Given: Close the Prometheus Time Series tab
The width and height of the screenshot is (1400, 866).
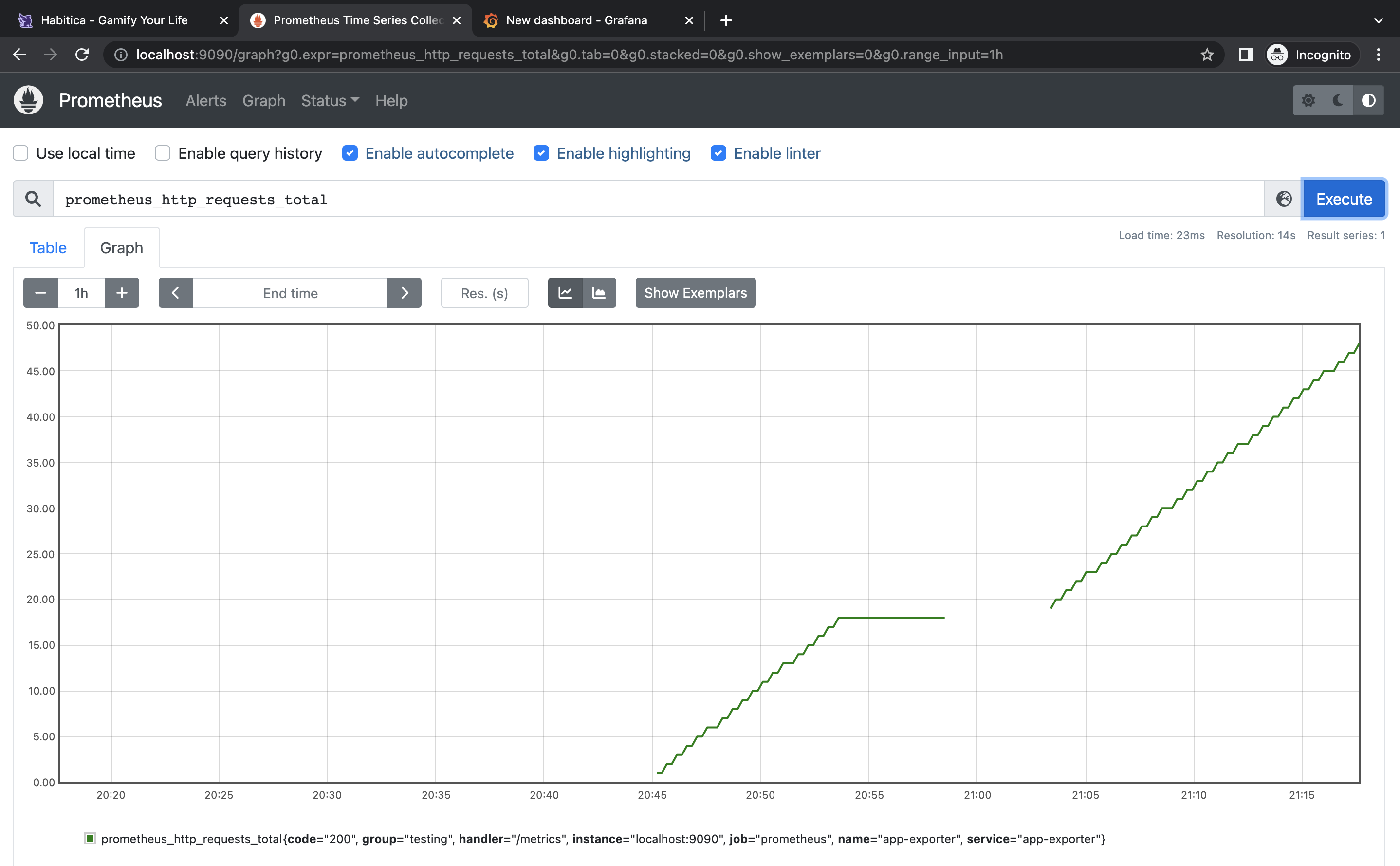Looking at the screenshot, I should tap(457, 20).
